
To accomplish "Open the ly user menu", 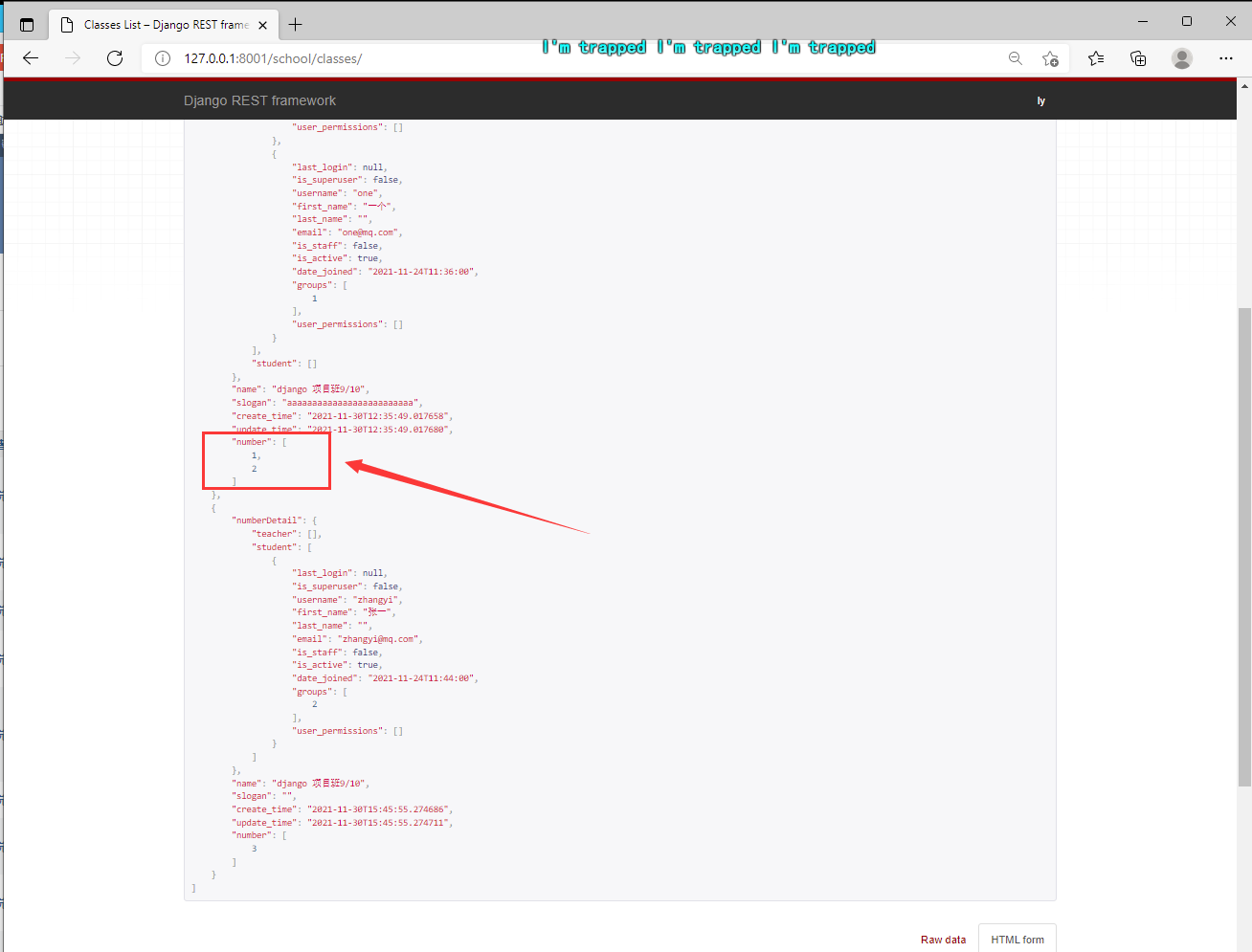I will click(1040, 100).
